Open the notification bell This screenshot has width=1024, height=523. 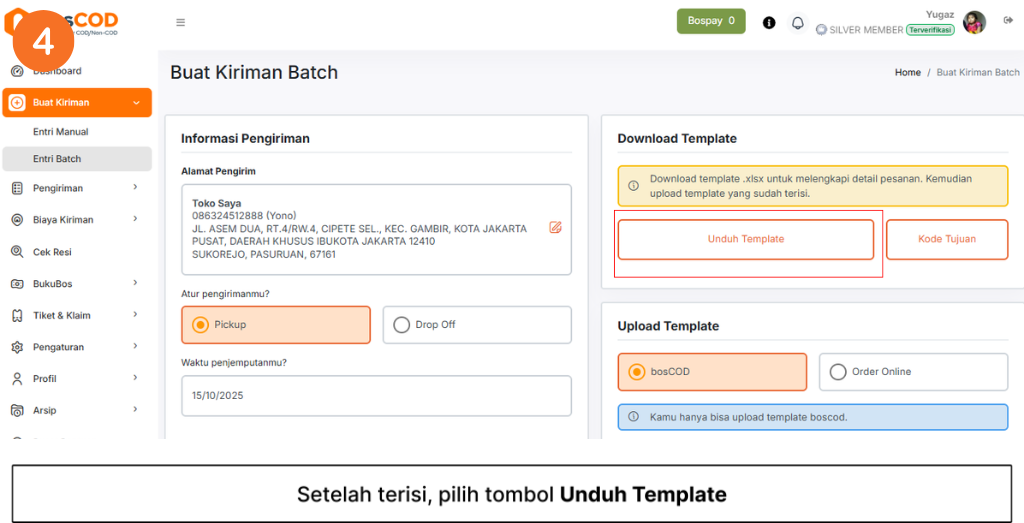(x=798, y=22)
